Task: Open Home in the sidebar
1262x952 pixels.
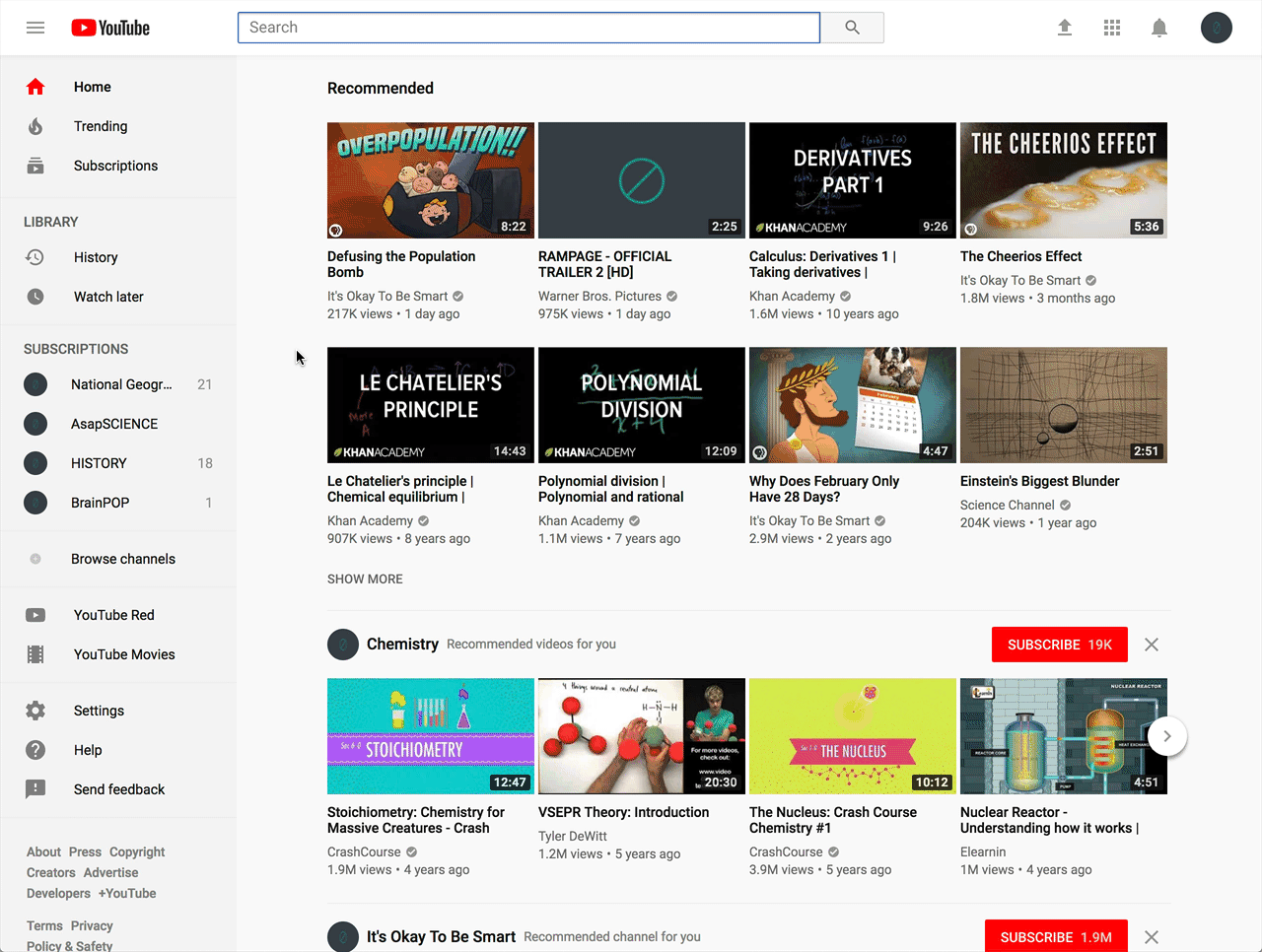Action: point(118,87)
